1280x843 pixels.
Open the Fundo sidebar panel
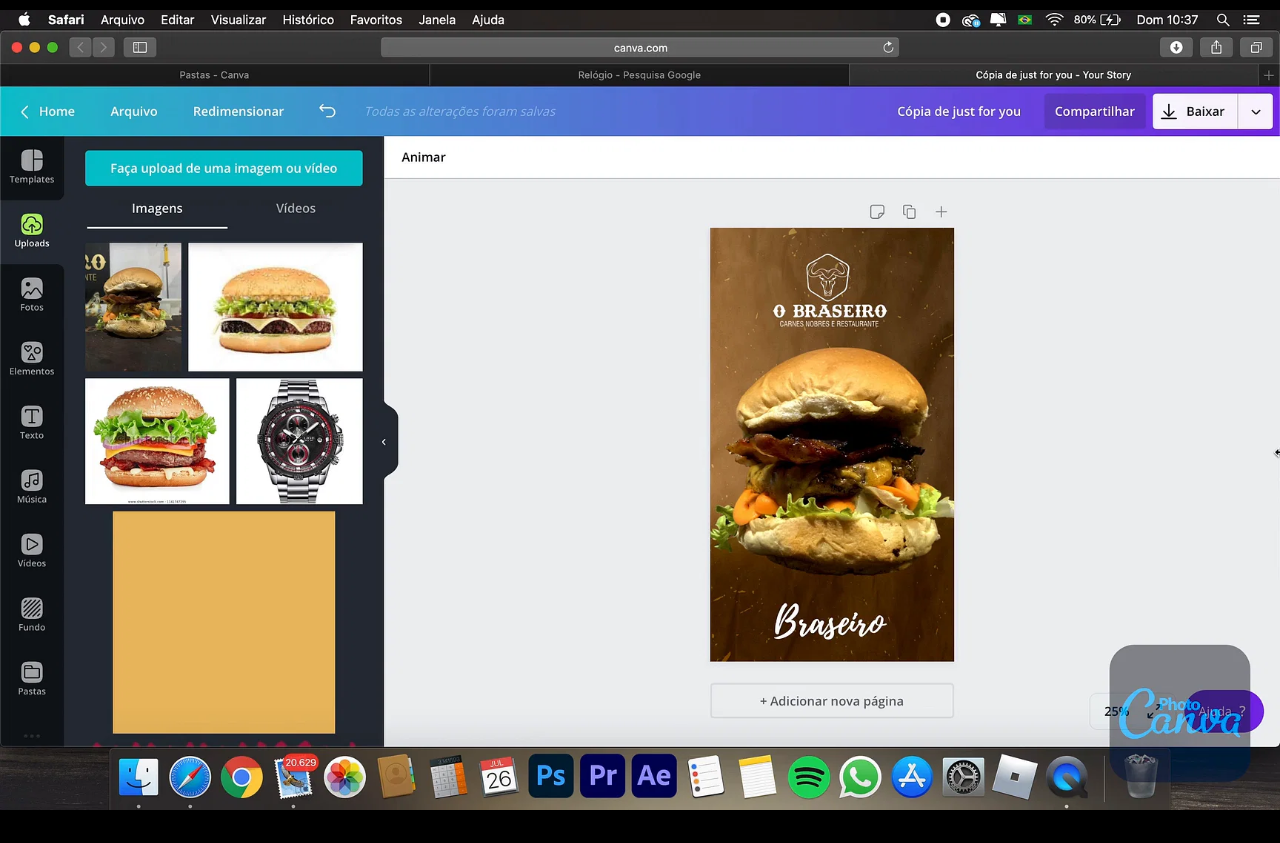coord(32,615)
